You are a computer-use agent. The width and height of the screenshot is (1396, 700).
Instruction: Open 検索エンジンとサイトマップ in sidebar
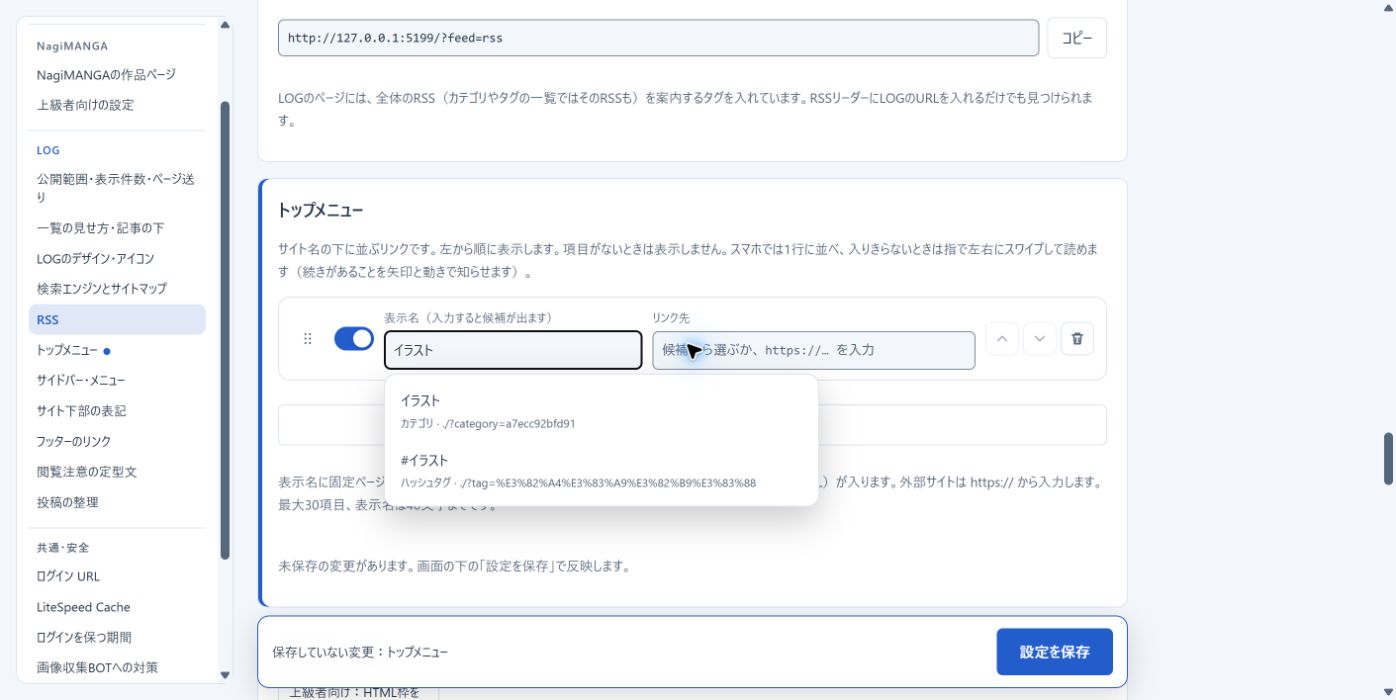117,288
